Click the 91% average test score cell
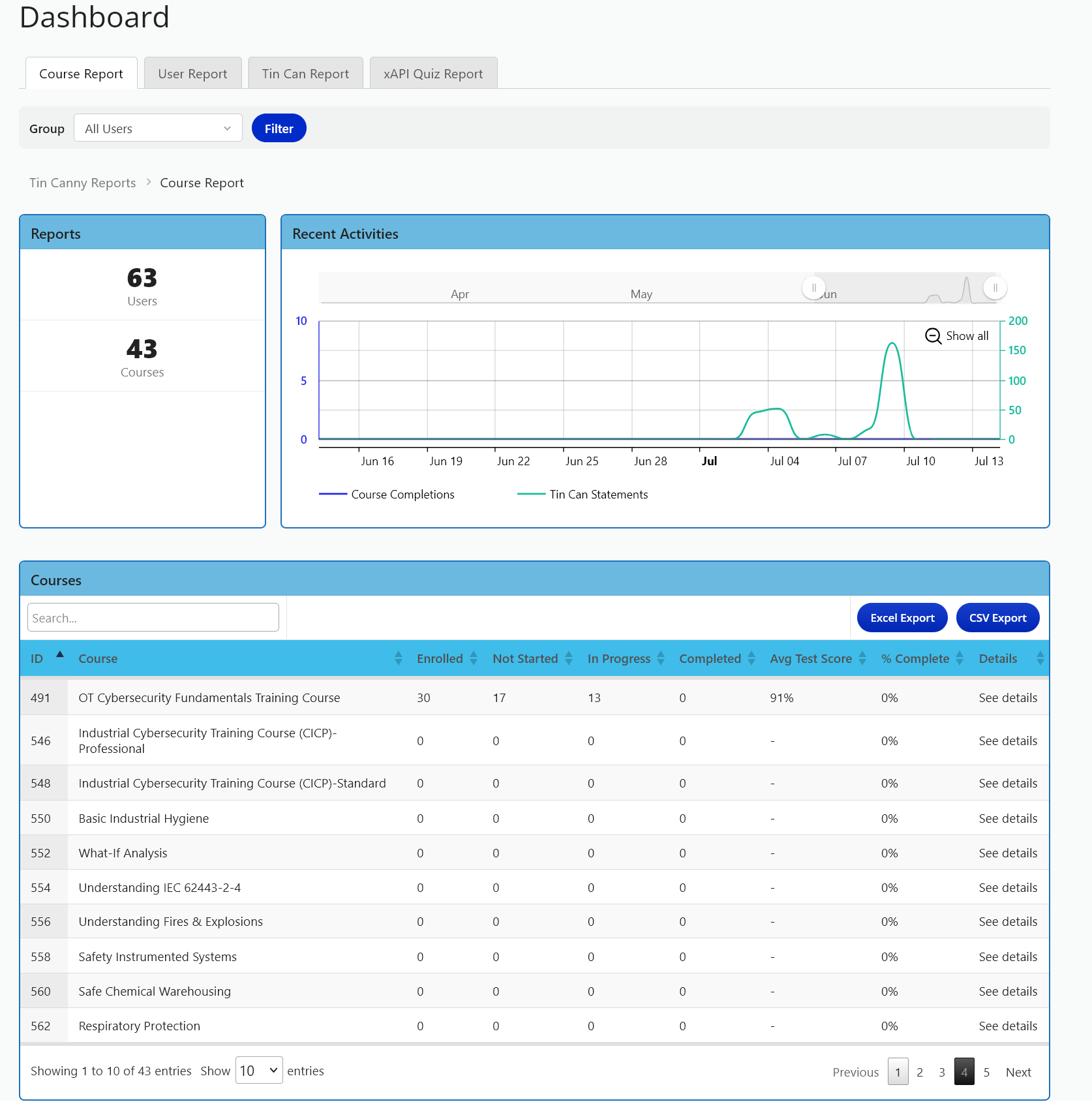Image resolution: width=1092 pixels, height=1102 pixels. (781, 697)
